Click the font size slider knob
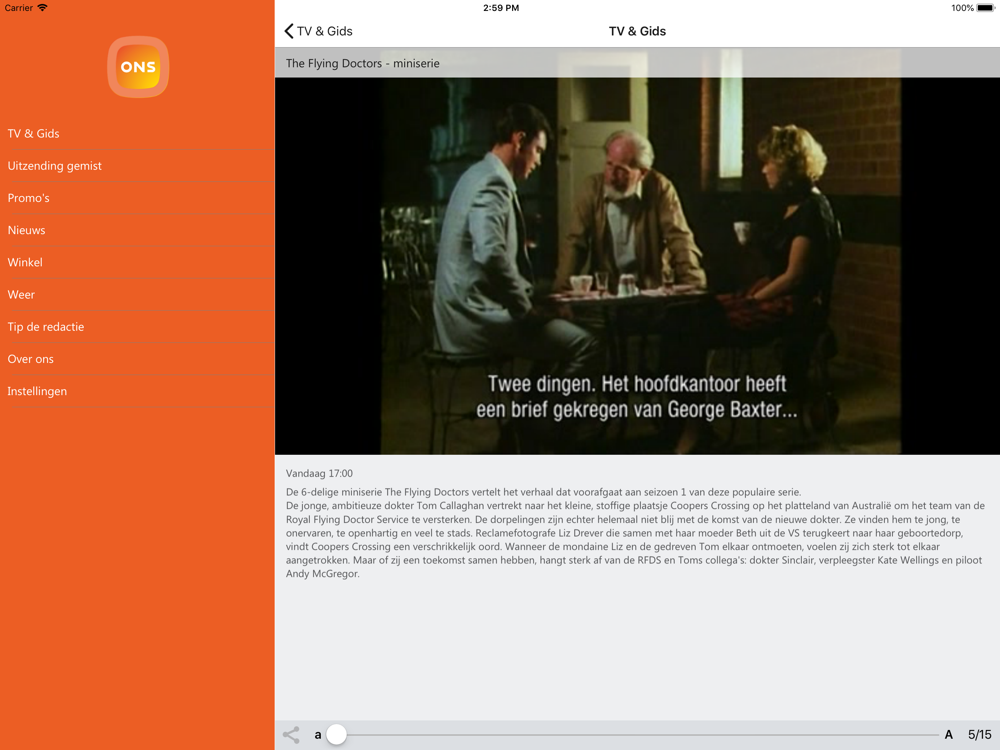Screen dimensions: 1000x750 (336, 735)
